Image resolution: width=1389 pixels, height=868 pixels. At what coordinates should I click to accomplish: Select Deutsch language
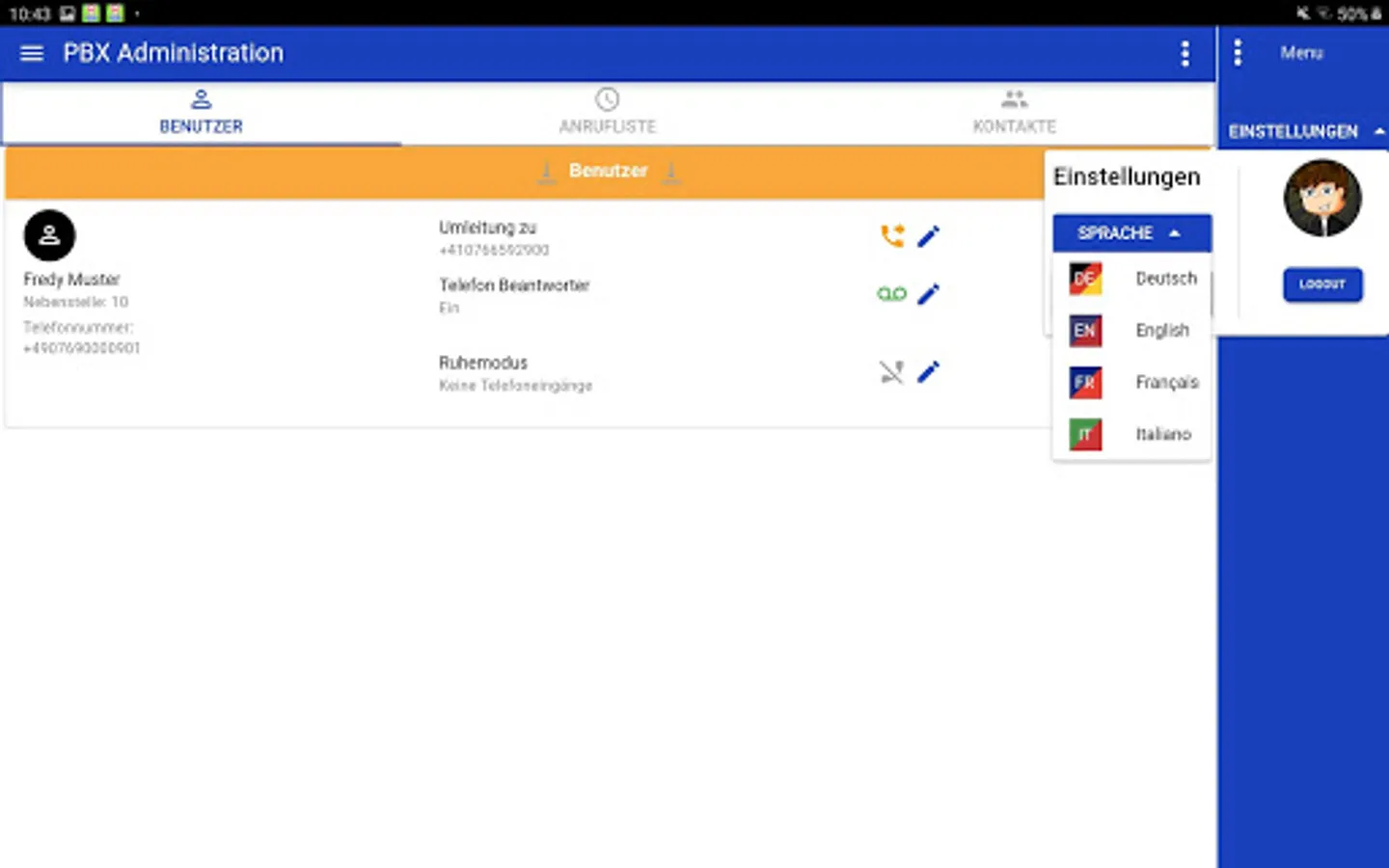pos(1131,279)
